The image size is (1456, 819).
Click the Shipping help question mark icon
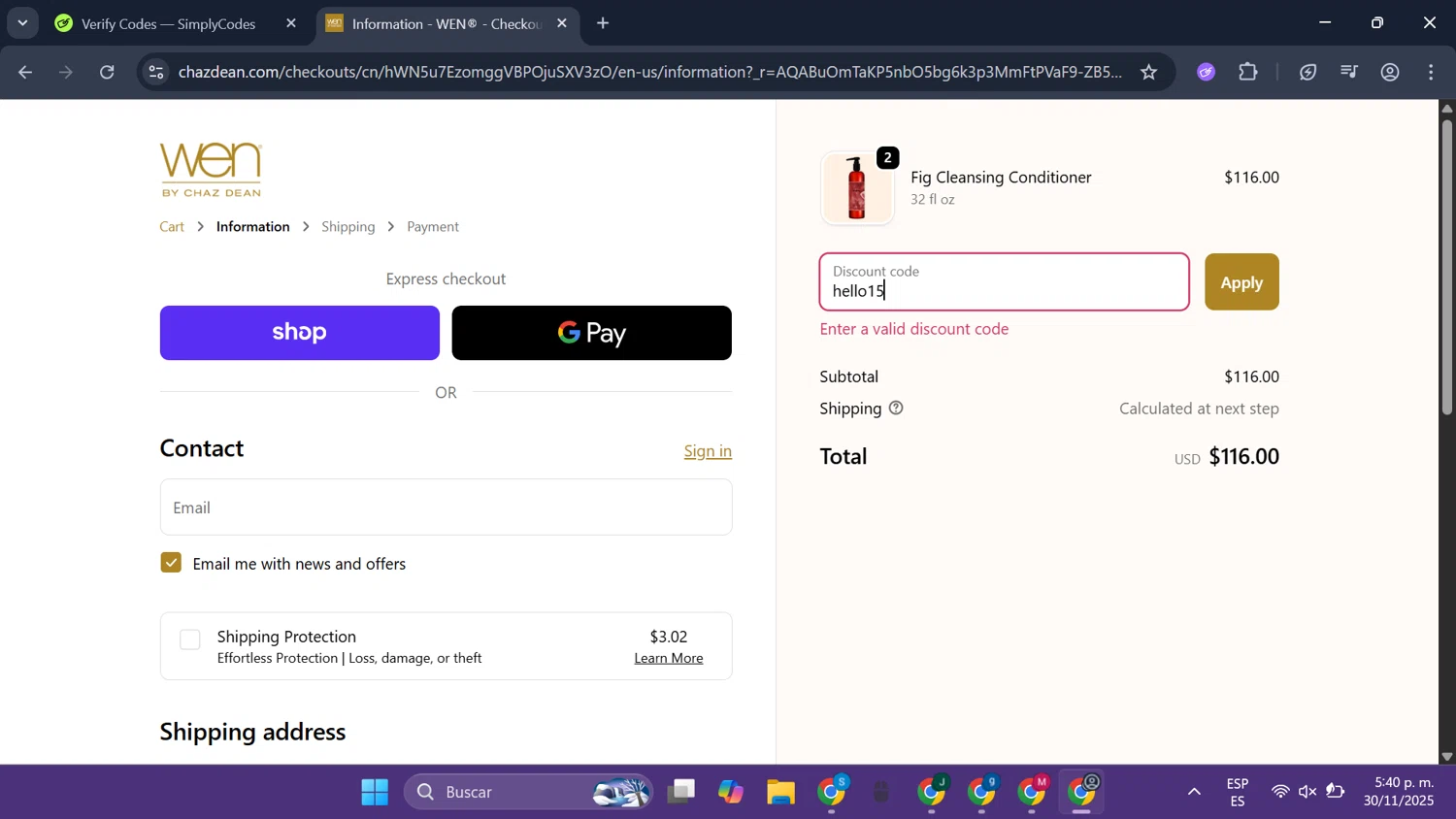(x=896, y=409)
